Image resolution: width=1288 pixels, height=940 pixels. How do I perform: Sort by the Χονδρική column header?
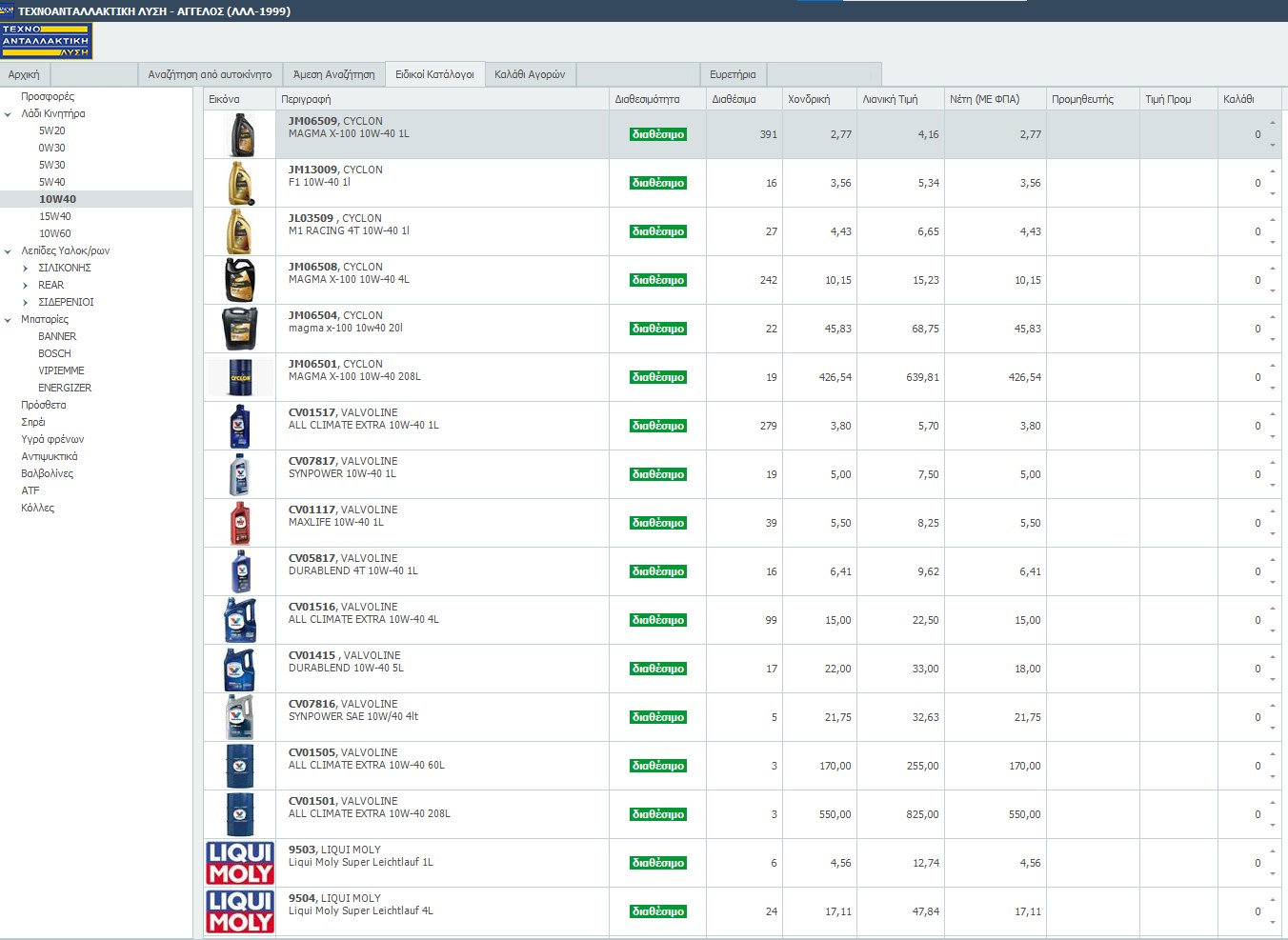coord(819,99)
